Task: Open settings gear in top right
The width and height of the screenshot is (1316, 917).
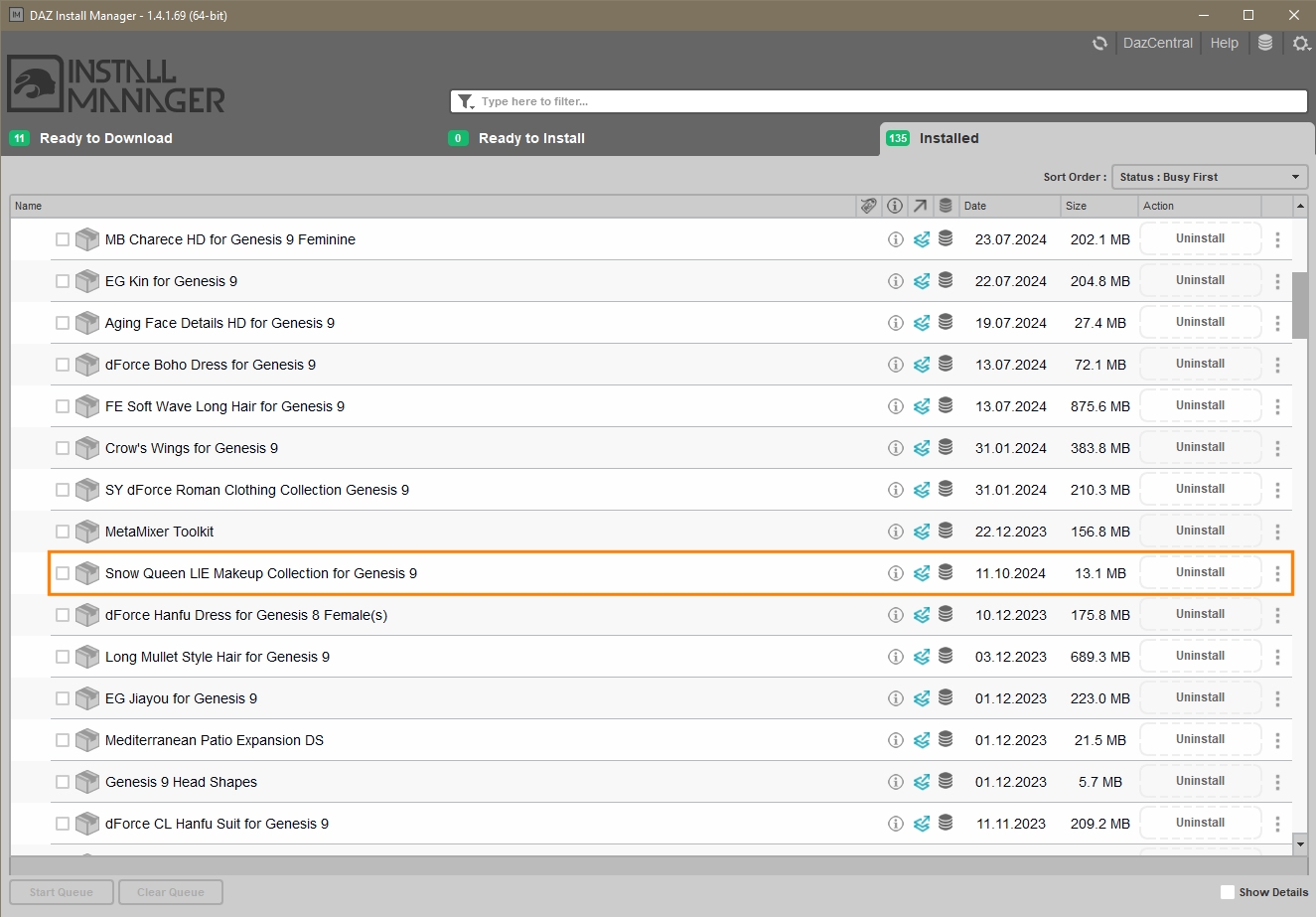Action: pos(1301,43)
